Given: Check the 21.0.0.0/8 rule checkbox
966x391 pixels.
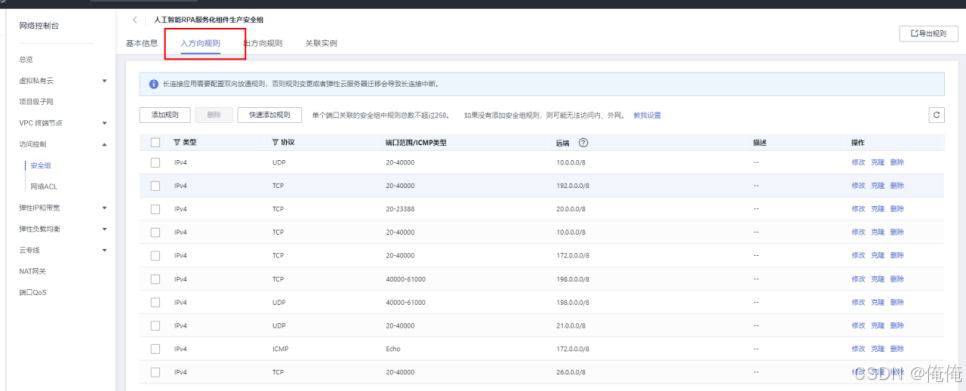Looking at the screenshot, I should (155, 325).
